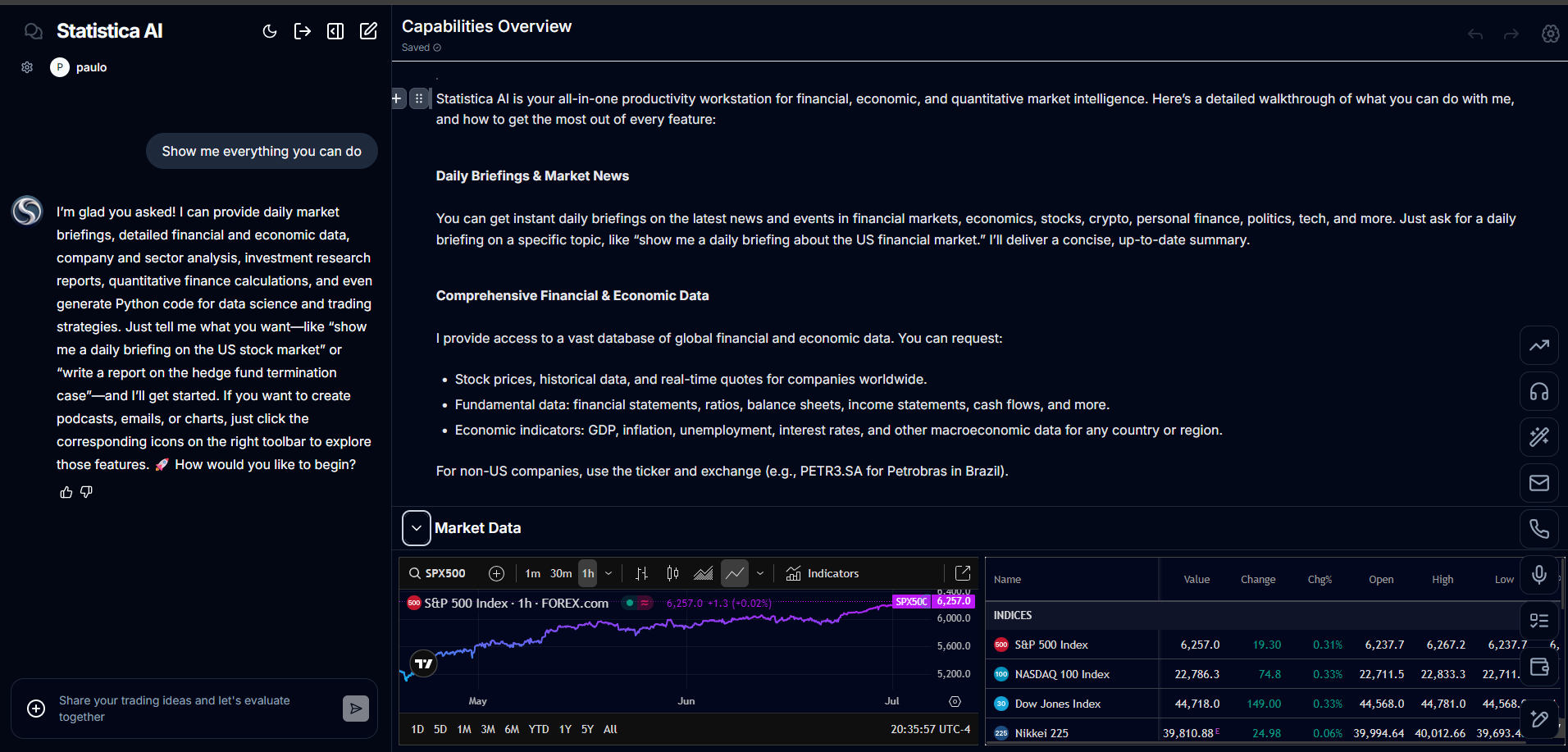Click the Capabilities Overview document title
The height and width of the screenshot is (752, 1568).
pyautogui.click(x=486, y=26)
